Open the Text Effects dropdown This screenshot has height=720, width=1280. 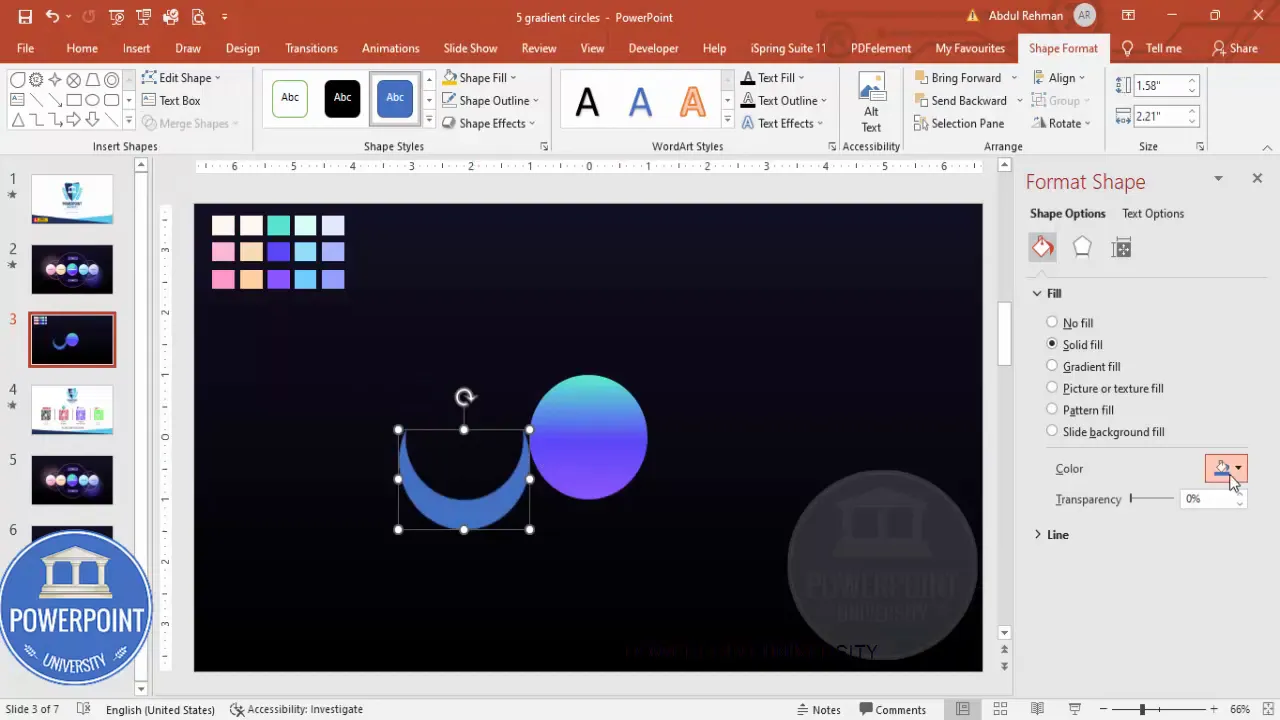click(x=782, y=123)
